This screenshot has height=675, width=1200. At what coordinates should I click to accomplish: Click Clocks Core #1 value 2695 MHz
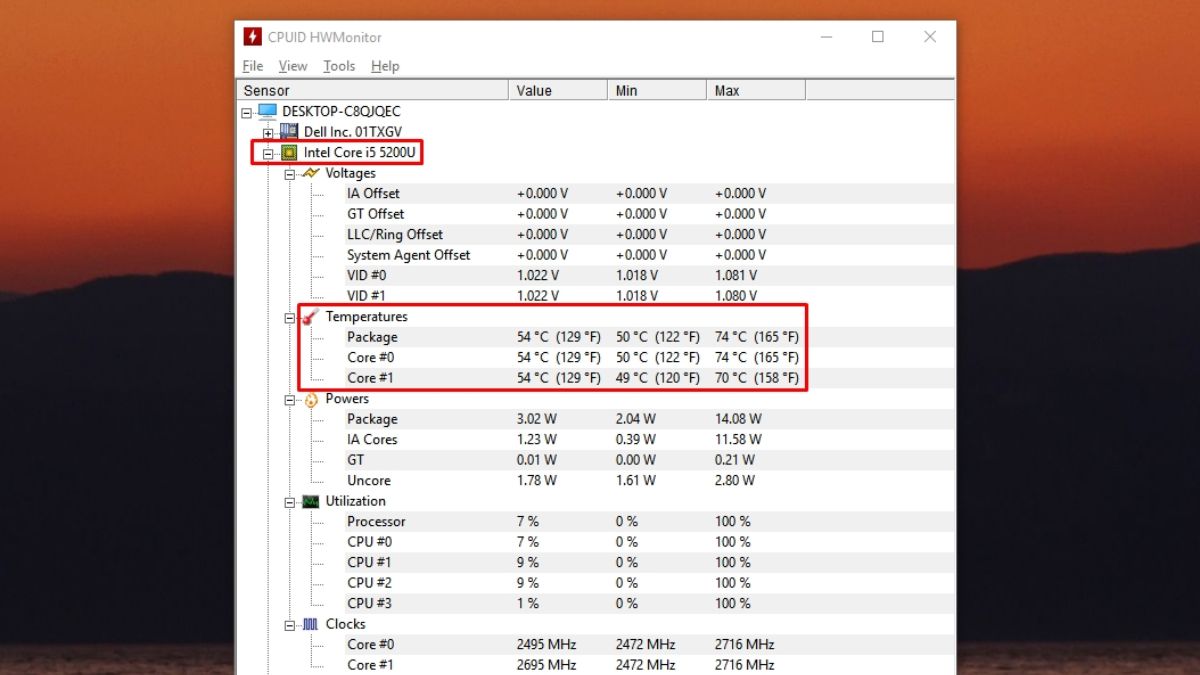[x=547, y=665]
